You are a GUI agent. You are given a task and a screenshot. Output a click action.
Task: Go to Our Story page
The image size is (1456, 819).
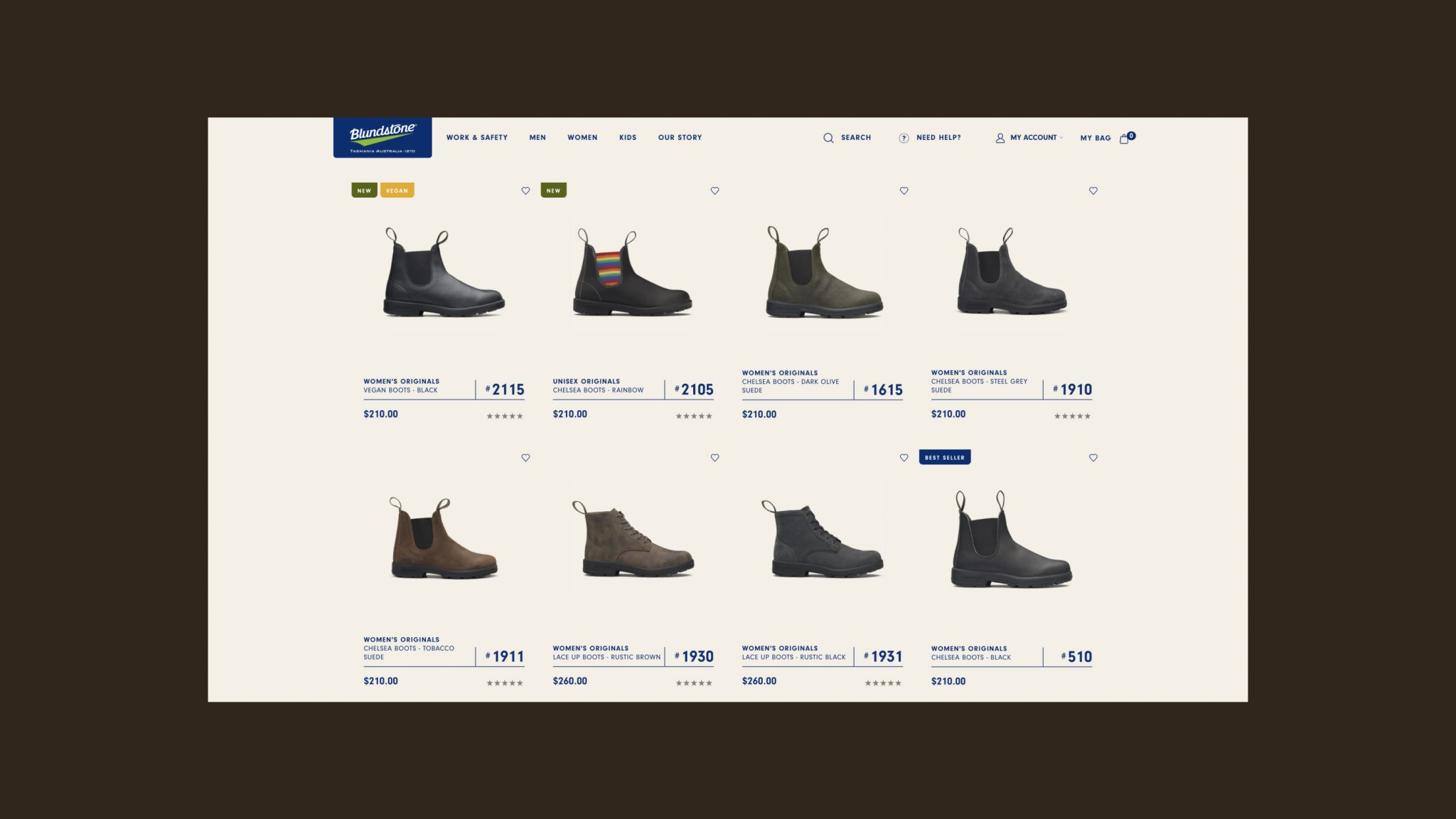[680, 138]
